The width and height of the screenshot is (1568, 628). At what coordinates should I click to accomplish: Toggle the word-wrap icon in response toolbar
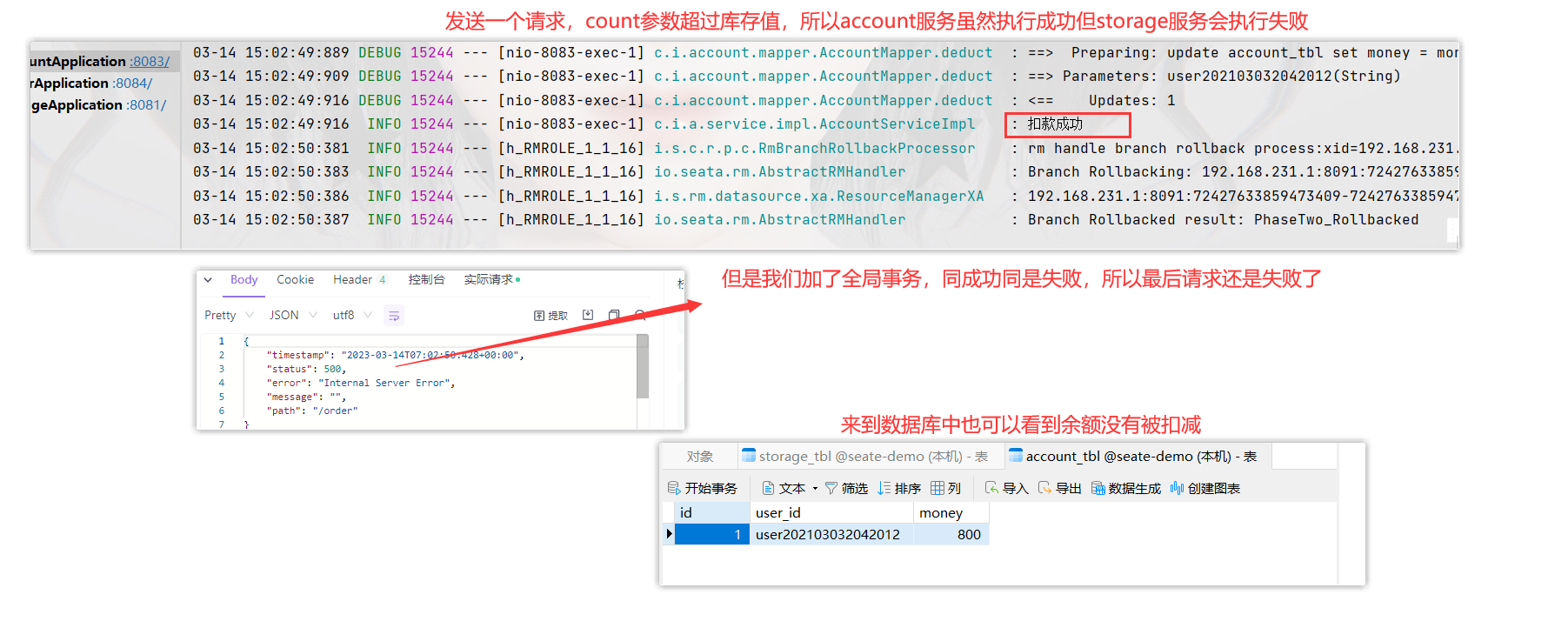click(x=394, y=316)
